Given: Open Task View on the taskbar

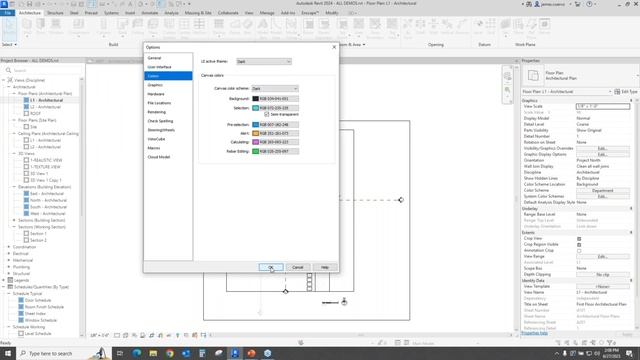Looking at the screenshot, I should 120,353.
